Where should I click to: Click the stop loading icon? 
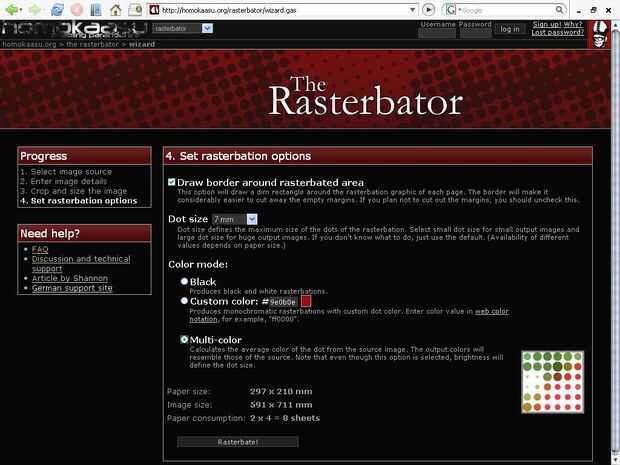[x=77, y=9]
